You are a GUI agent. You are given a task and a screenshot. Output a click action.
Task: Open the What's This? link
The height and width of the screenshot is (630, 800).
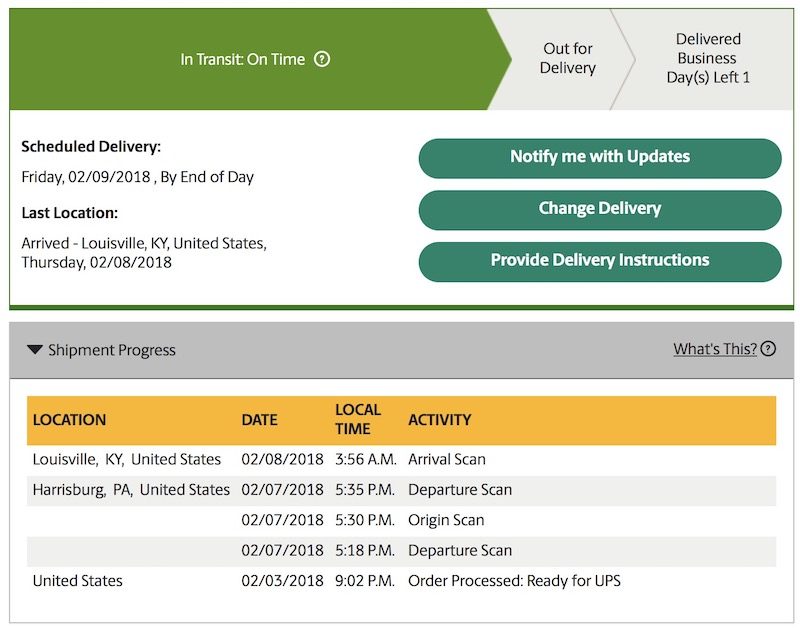point(714,349)
